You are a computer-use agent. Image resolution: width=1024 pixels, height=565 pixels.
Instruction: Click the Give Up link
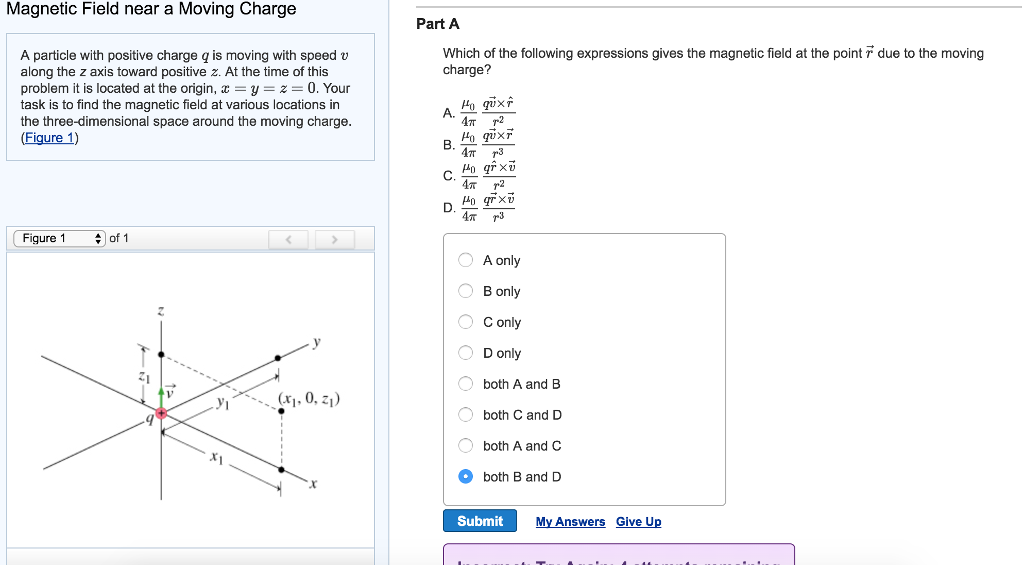pos(638,522)
